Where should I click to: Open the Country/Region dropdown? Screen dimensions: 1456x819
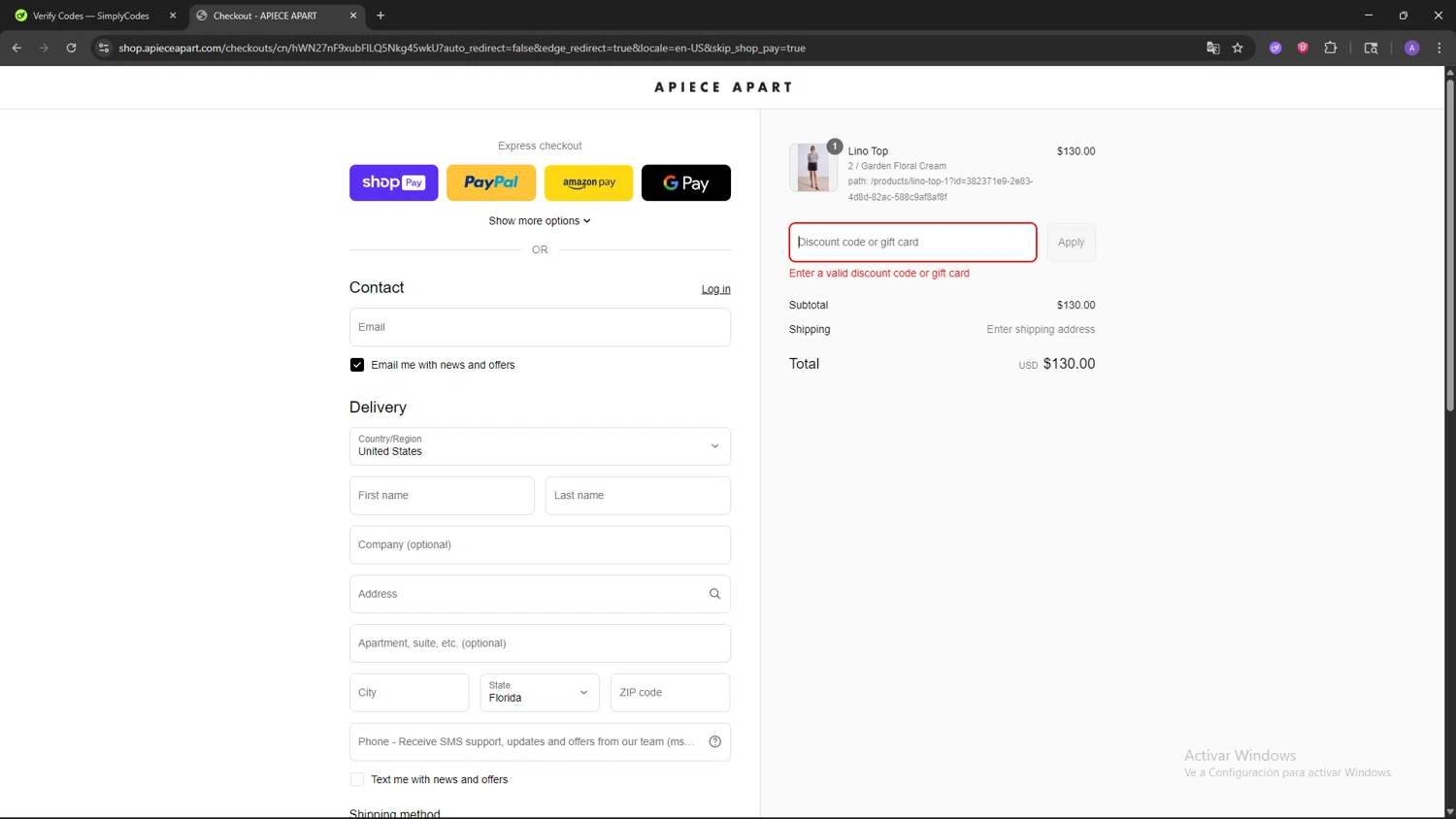point(540,446)
